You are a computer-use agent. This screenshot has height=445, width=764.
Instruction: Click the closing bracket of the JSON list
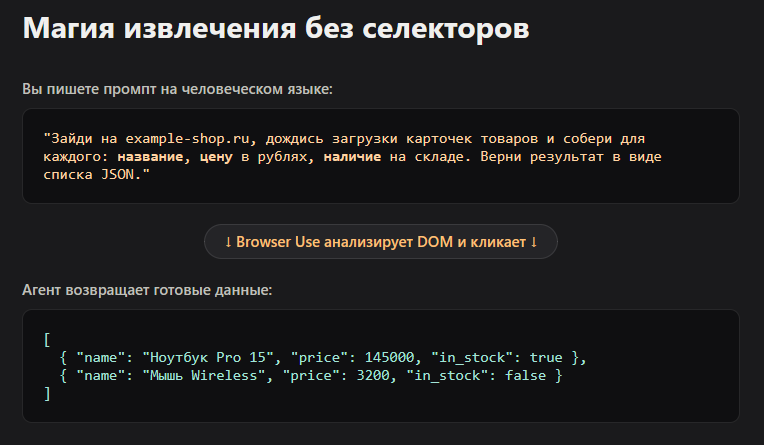[x=47, y=393]
